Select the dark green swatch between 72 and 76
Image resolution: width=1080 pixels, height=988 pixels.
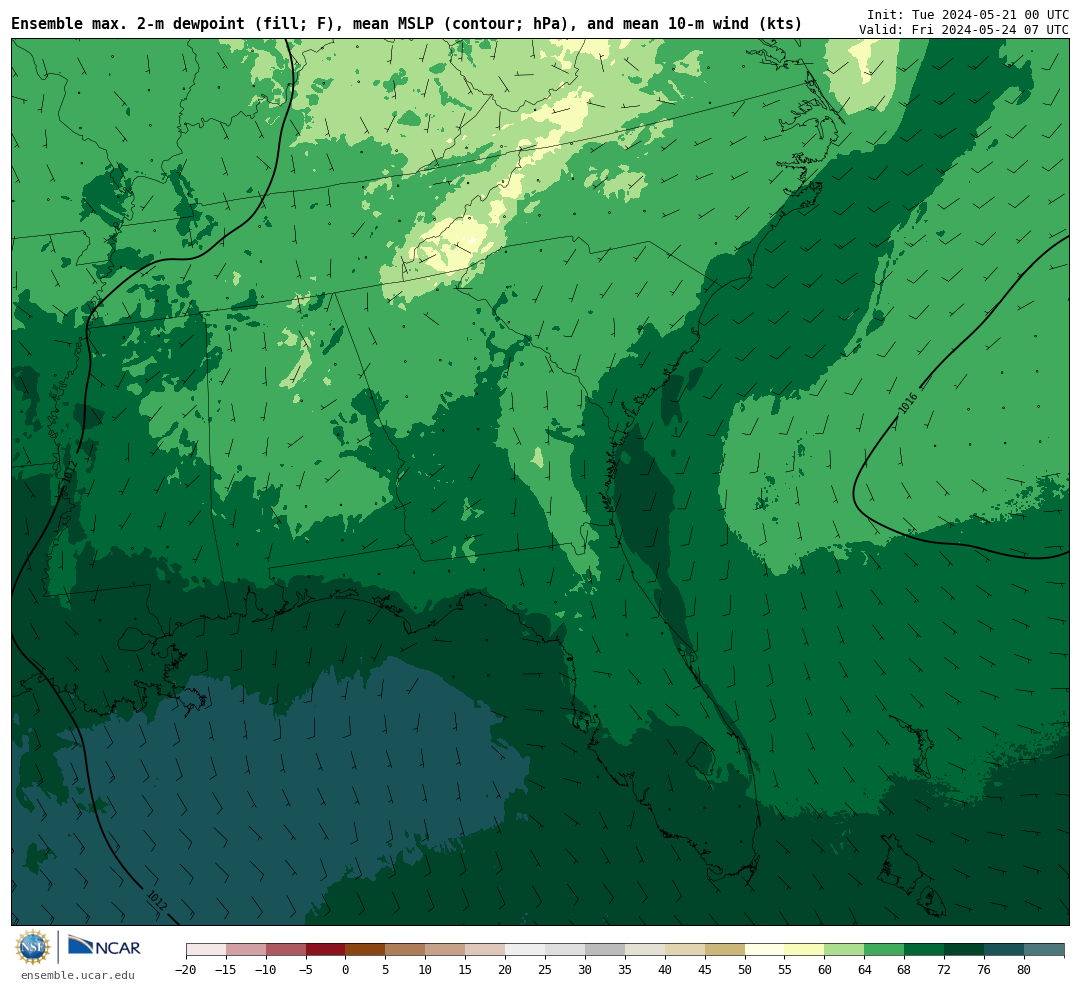[x=964, y=950]
